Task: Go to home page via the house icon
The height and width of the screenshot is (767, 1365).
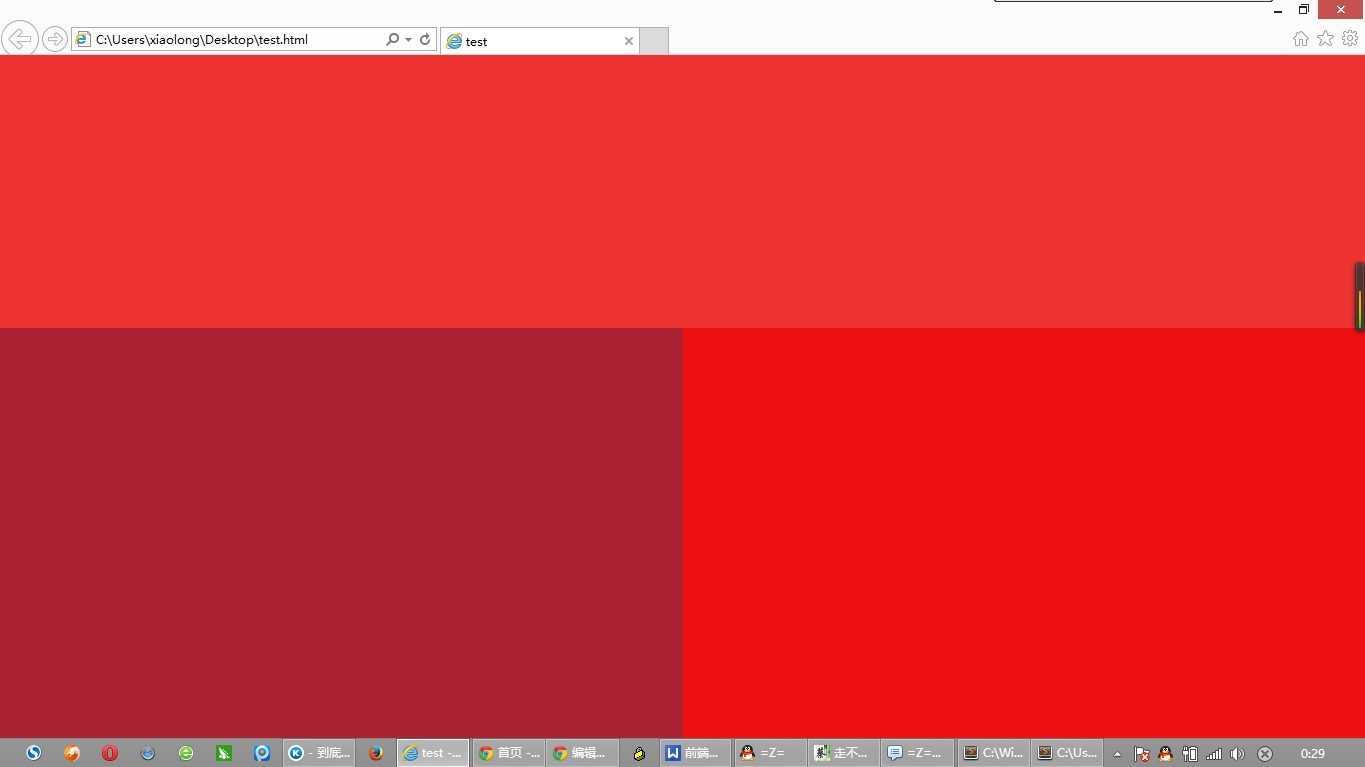Action: [x=1300, y=39]
